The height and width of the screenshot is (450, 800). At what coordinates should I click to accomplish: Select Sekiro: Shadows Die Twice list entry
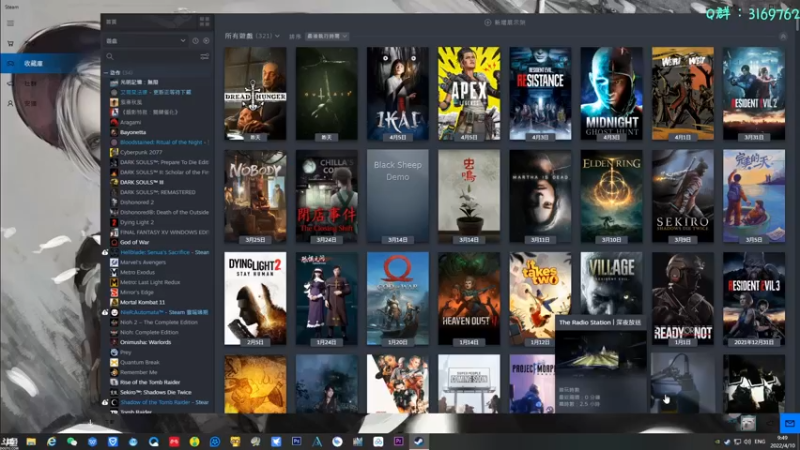(156, 392)
